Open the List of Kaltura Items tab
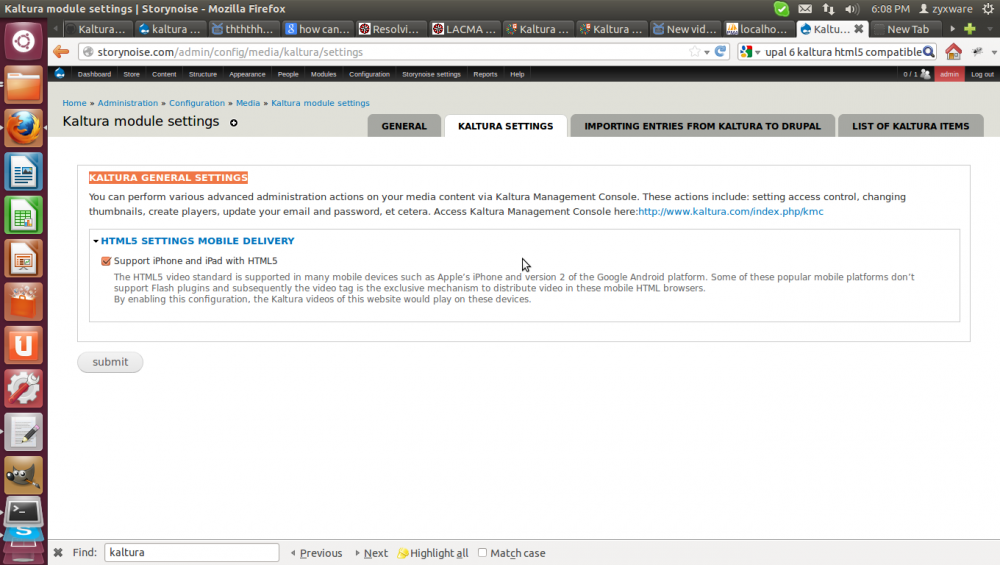1000x565 pixels. click(x=910, y=126)
